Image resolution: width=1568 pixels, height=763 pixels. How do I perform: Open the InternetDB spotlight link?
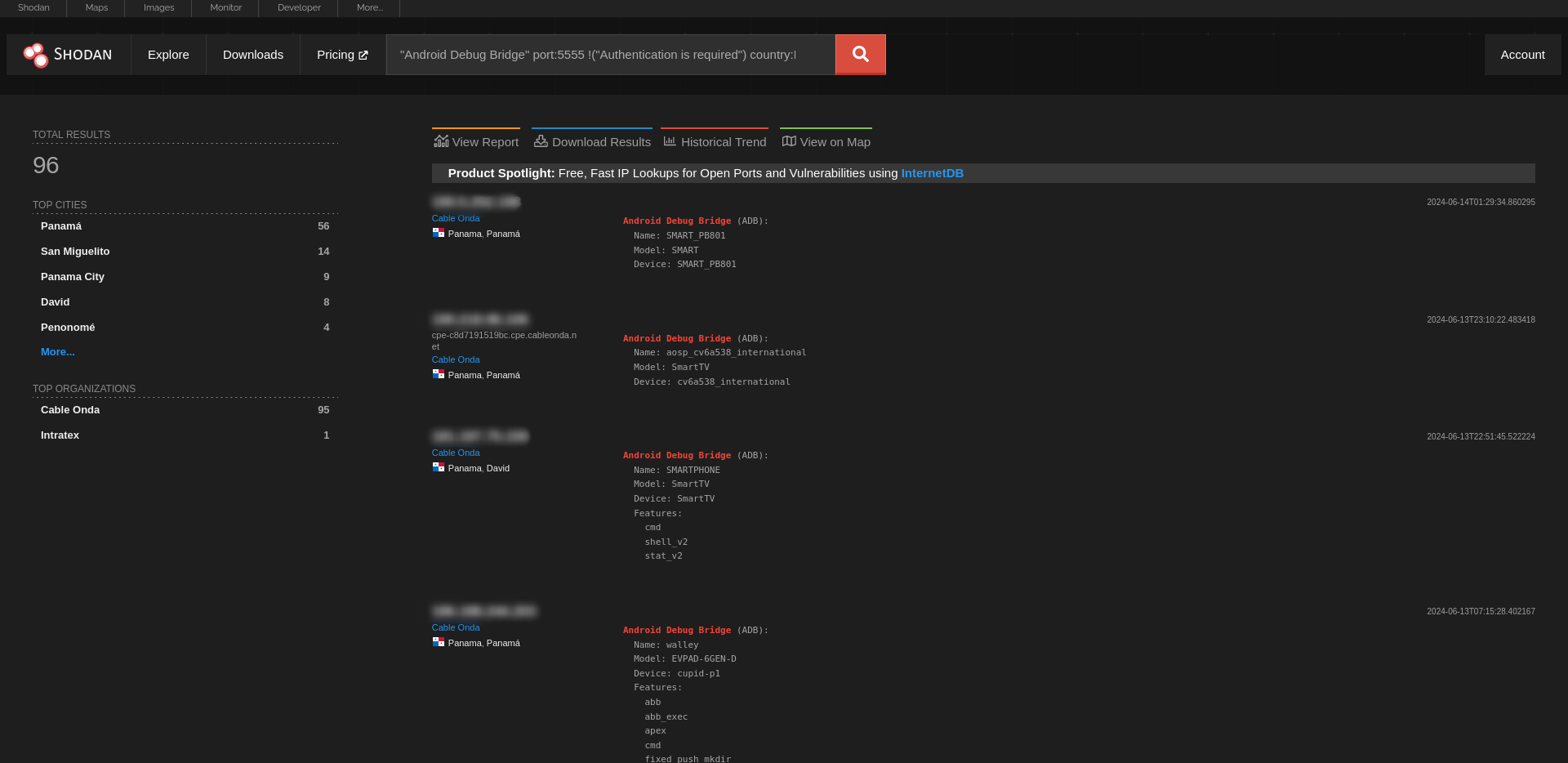[x=932, y=173]
